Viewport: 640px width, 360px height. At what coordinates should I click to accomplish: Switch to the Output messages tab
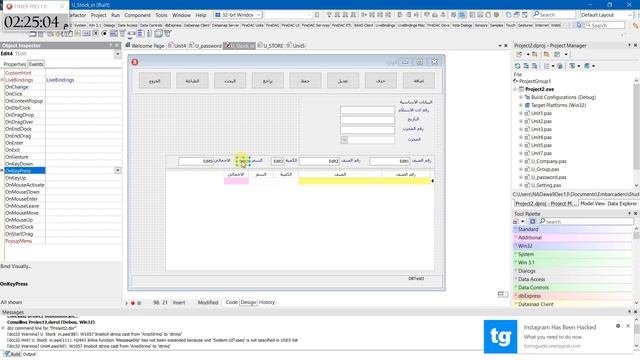point(29,354)
